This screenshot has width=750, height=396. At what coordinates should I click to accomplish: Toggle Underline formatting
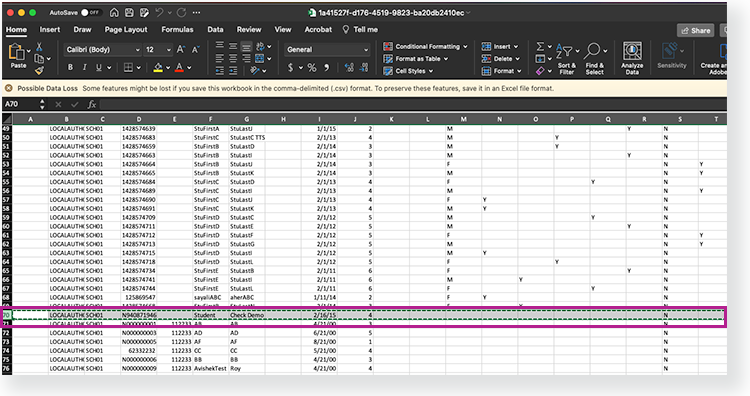[99, 67]
